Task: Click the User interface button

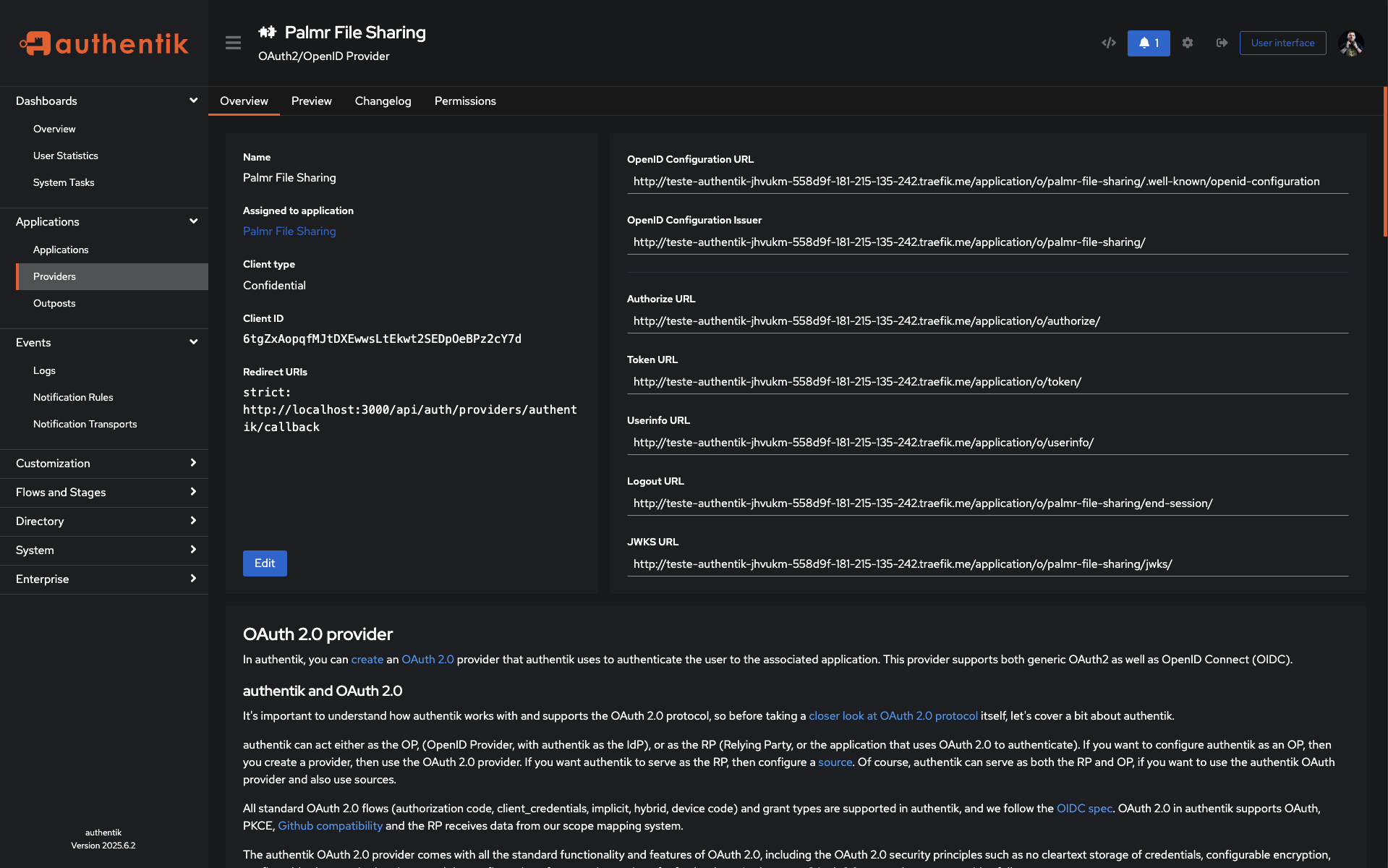Action: pyautogui.click(x=1282, y=43)
